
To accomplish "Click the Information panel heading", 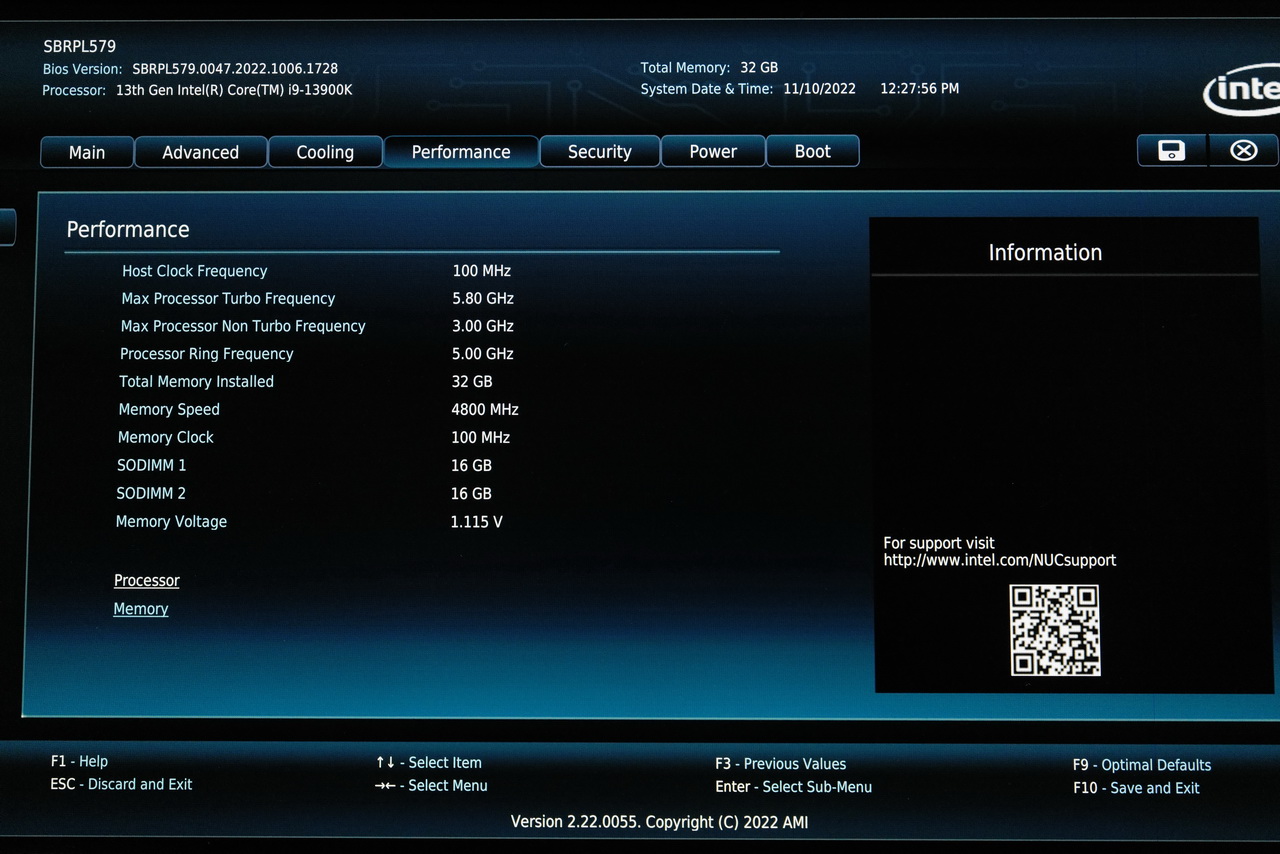I will click(x=1045, y=252).
